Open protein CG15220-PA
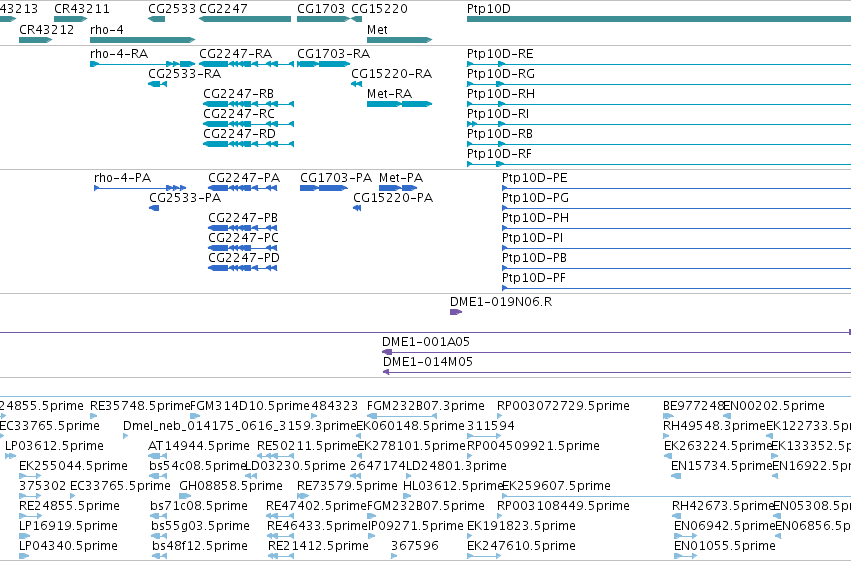This screenshot has height=561, width=851. pyautogui.click(x=393, y=197)
